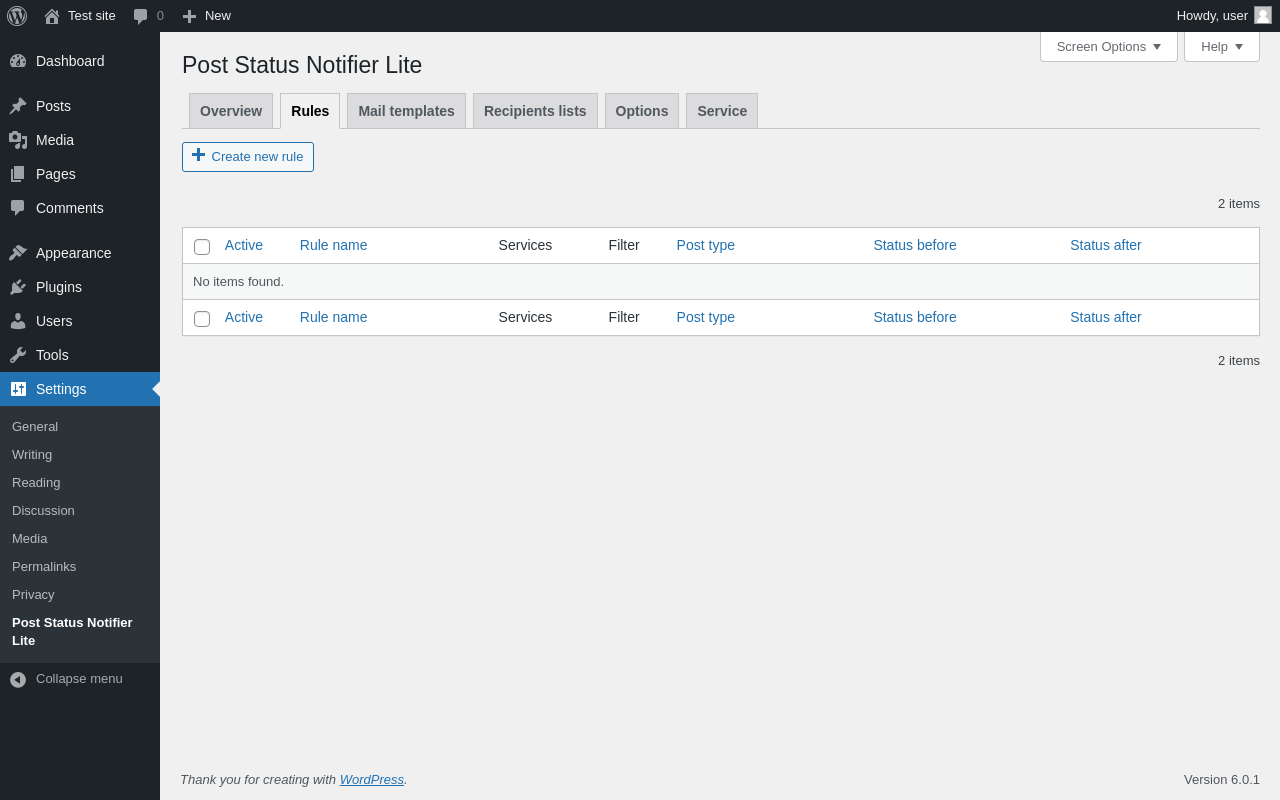The width and height of the screenshot is (1280, 800).
Task: Sort by Post type in header row
Action: tap(706, 245)
